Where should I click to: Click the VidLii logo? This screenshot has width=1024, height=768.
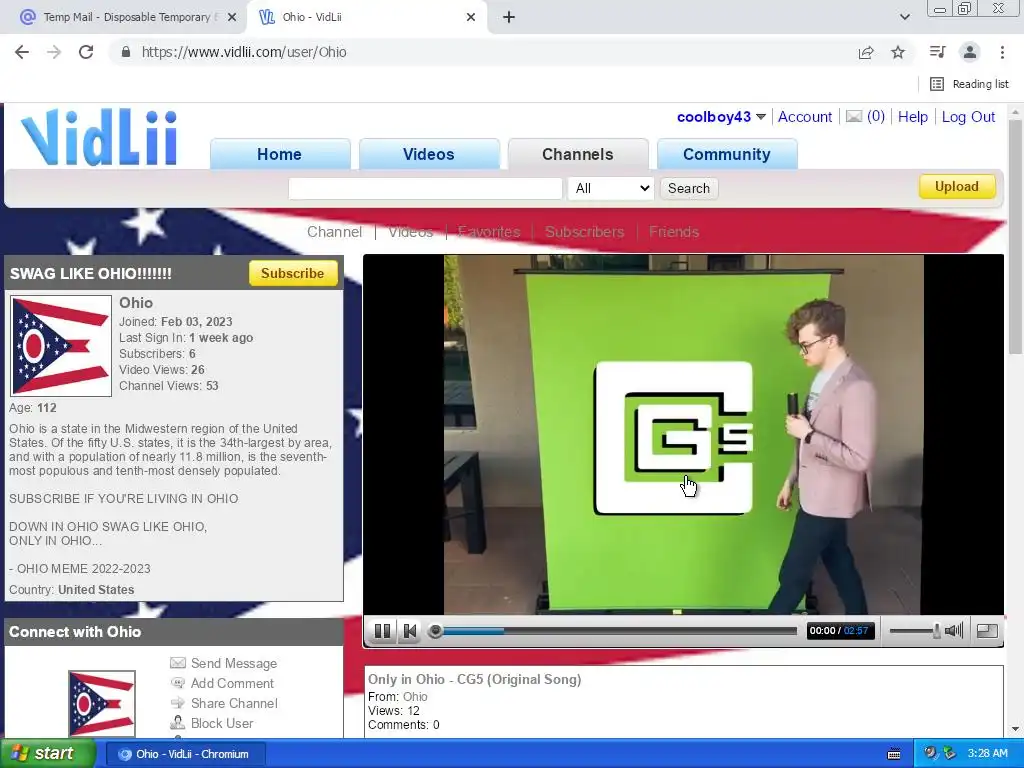point(99,137)
